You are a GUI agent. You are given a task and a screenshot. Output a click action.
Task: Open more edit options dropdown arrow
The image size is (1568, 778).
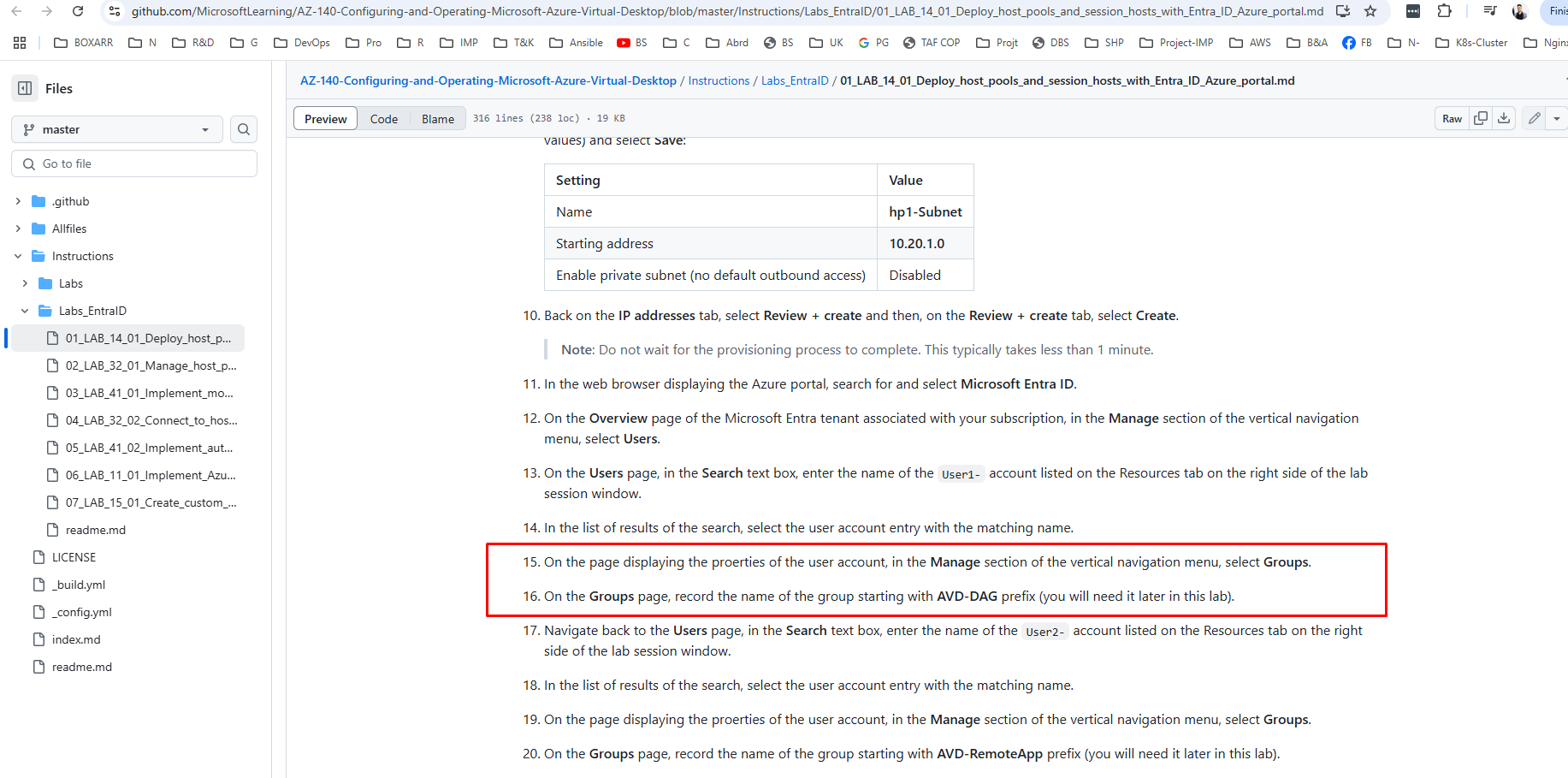tap(1557, 118)
